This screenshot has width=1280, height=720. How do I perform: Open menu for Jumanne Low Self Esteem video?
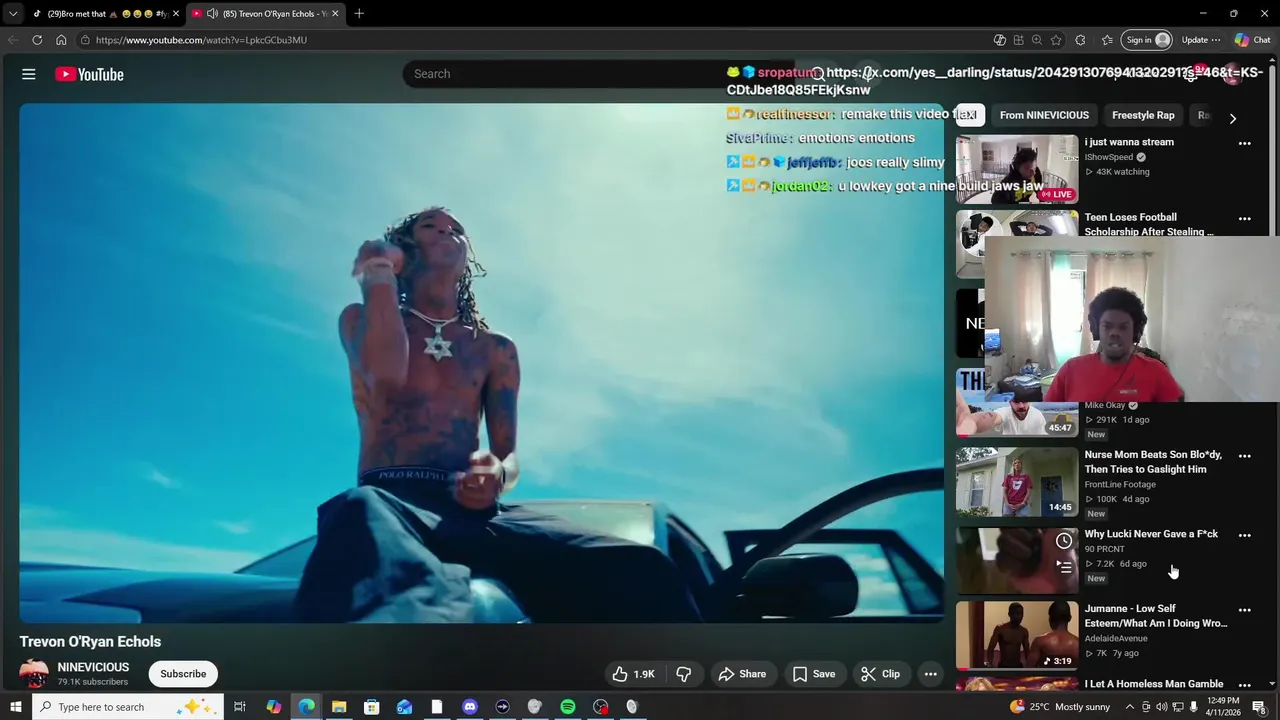[x=1245, y=610]
